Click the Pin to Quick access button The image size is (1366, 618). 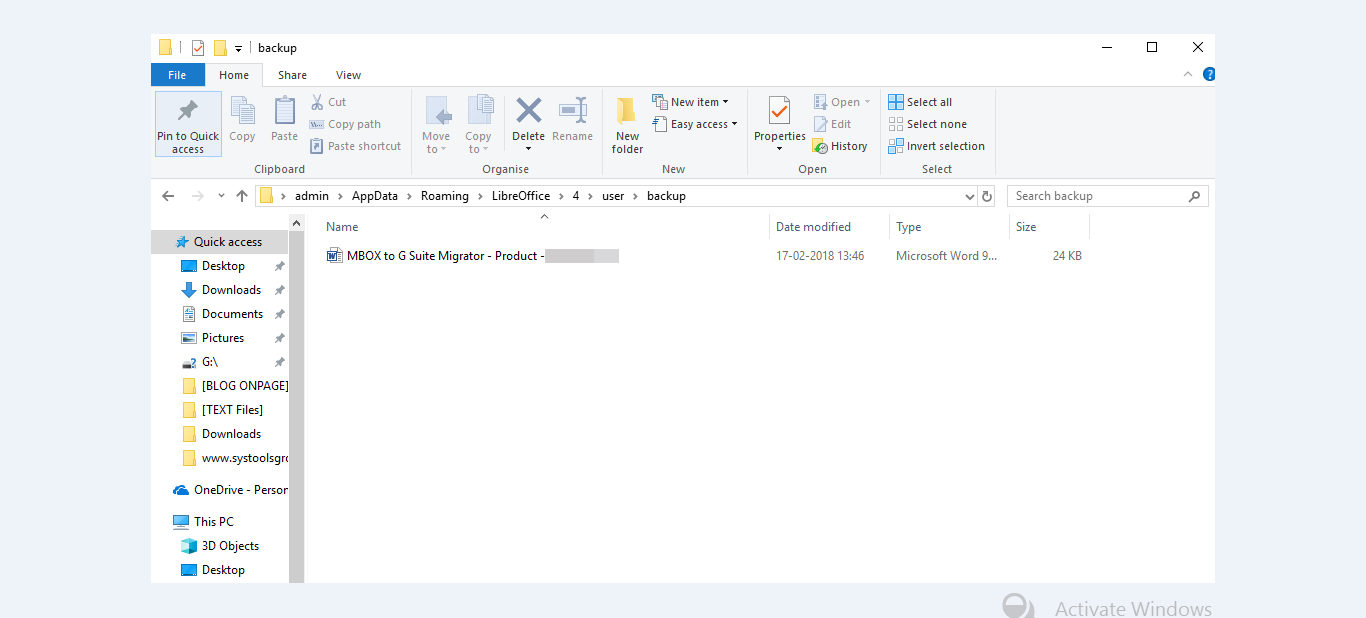tap(188, 124)
